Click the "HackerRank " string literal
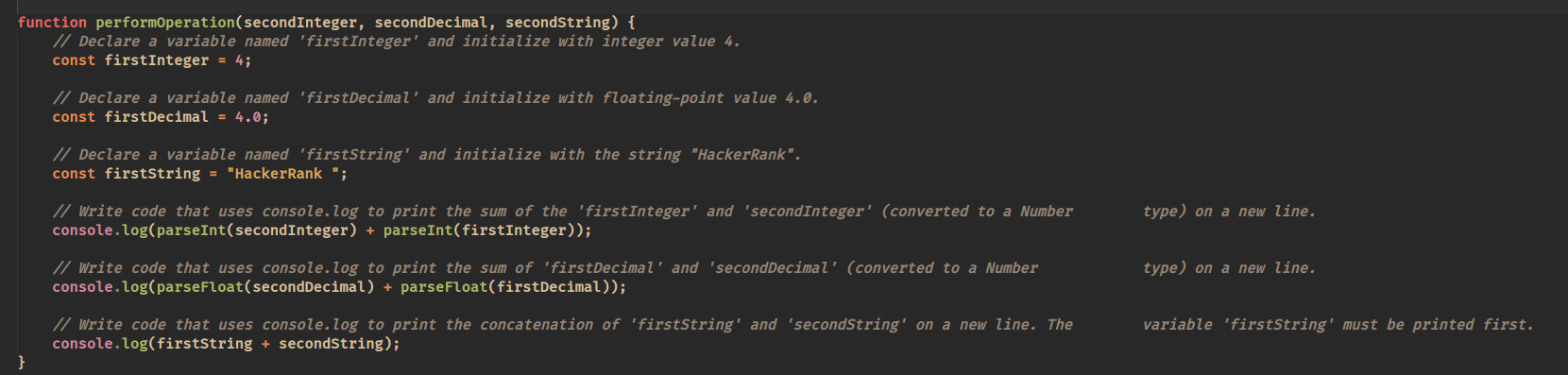Viewport: 1568px width, 375px height. [283, 174]
